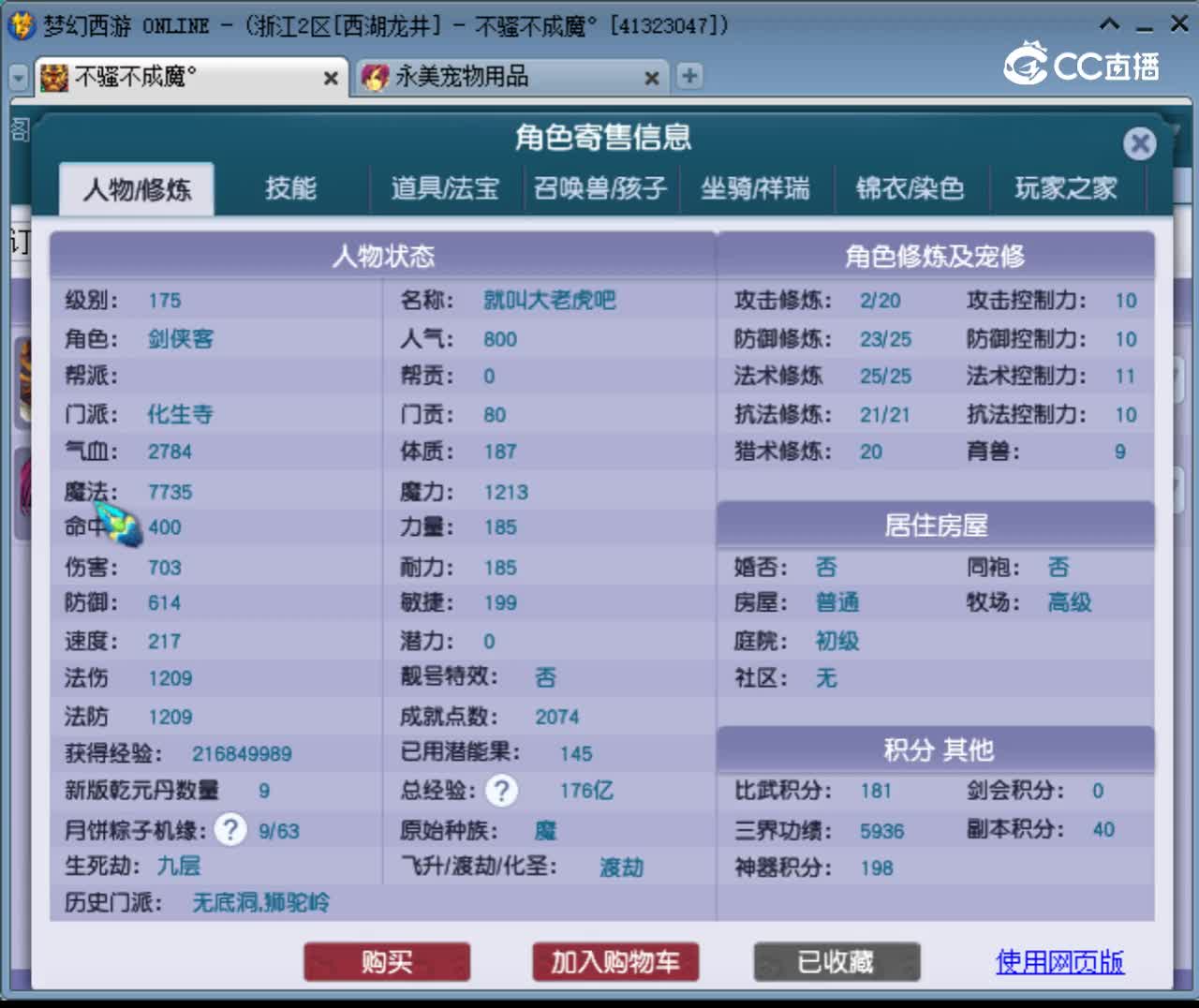Click the 人物状态 section header
Image resolution: width=1199 pixels, height=1008 pixels.
pos(383,256)
